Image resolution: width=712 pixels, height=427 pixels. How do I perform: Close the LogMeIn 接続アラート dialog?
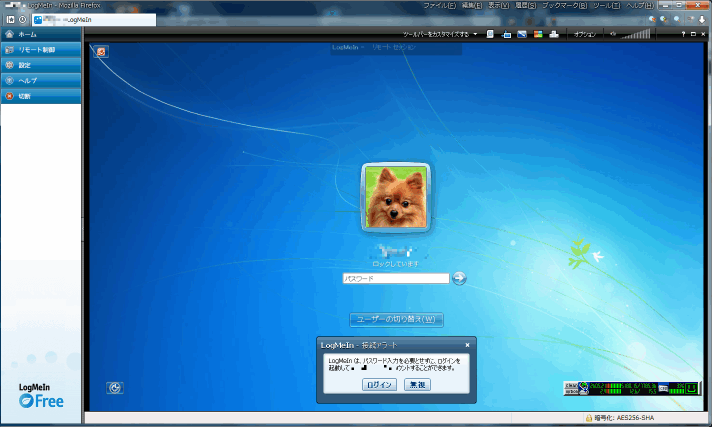coord(467,345)
